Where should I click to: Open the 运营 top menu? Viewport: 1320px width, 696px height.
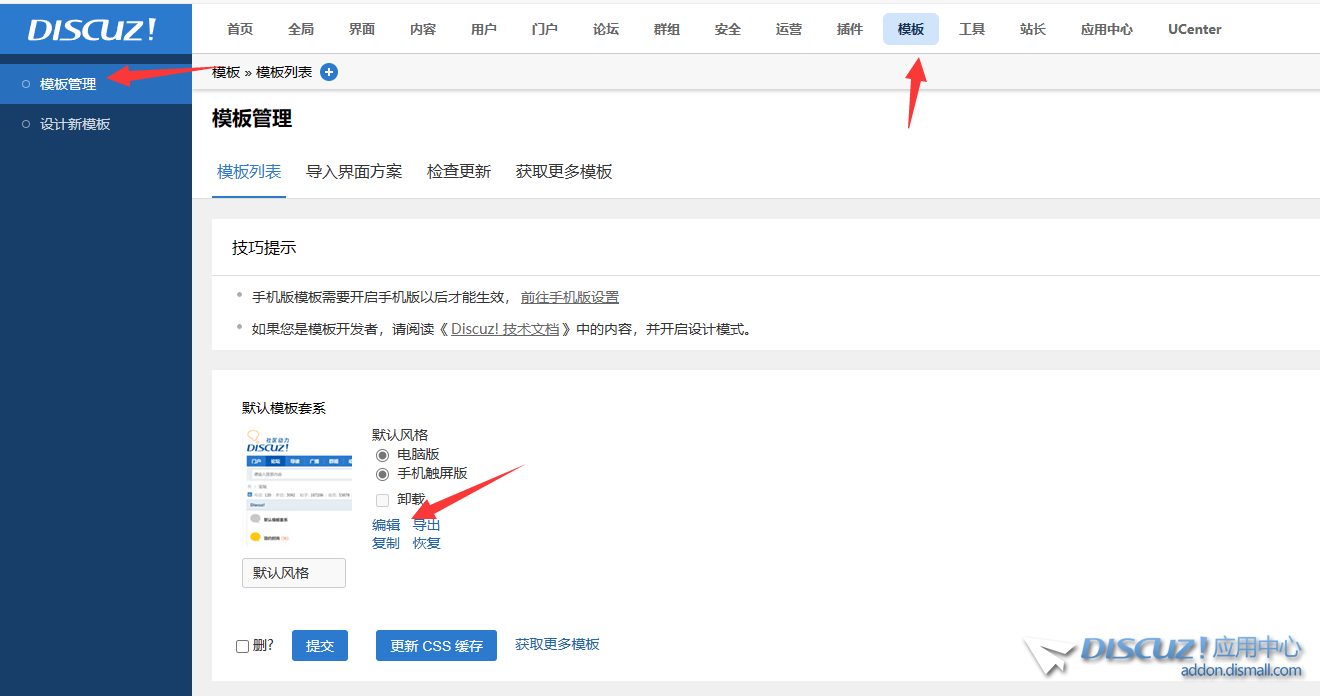789,29
